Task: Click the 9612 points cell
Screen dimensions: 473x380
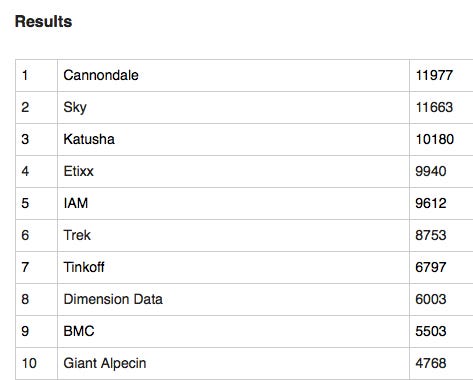Action: tap(441, 204)
